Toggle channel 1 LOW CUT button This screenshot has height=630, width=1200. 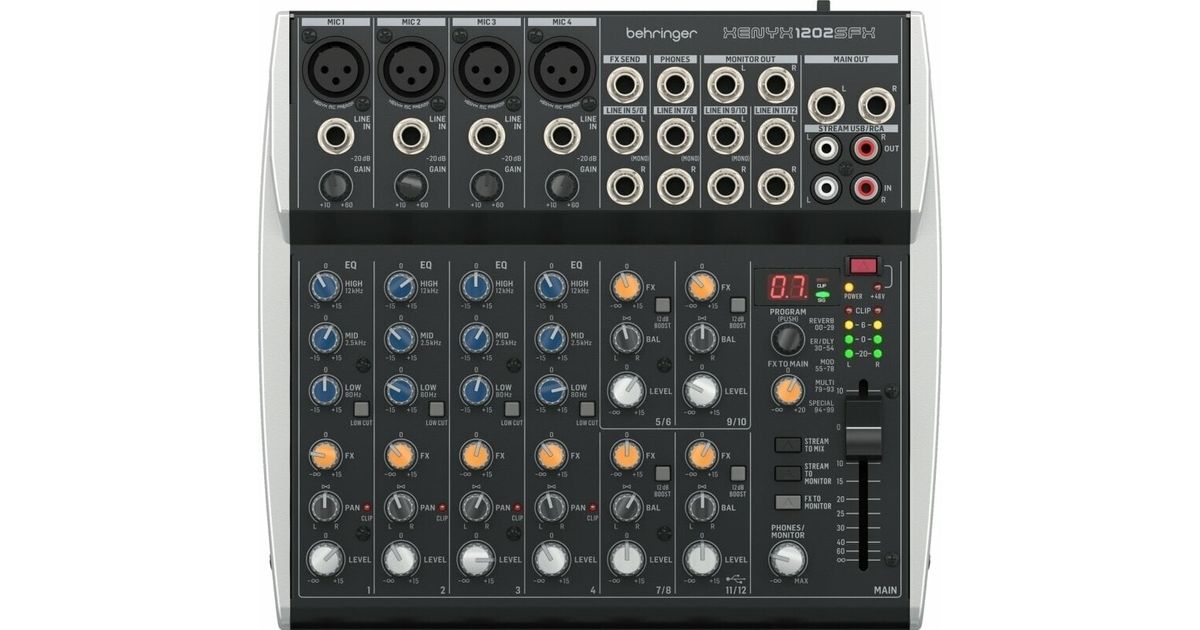(x=361, y=408)
